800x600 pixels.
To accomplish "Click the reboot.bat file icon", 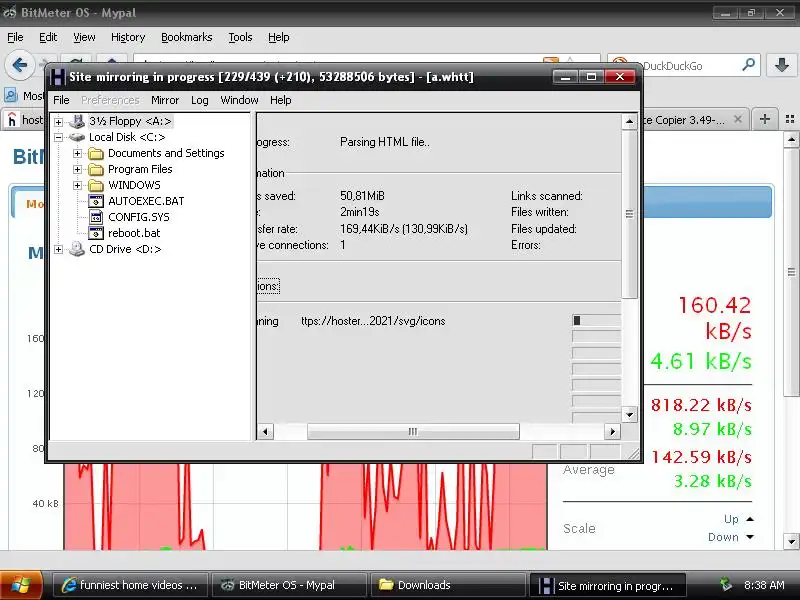I will [x=96, y=233].
